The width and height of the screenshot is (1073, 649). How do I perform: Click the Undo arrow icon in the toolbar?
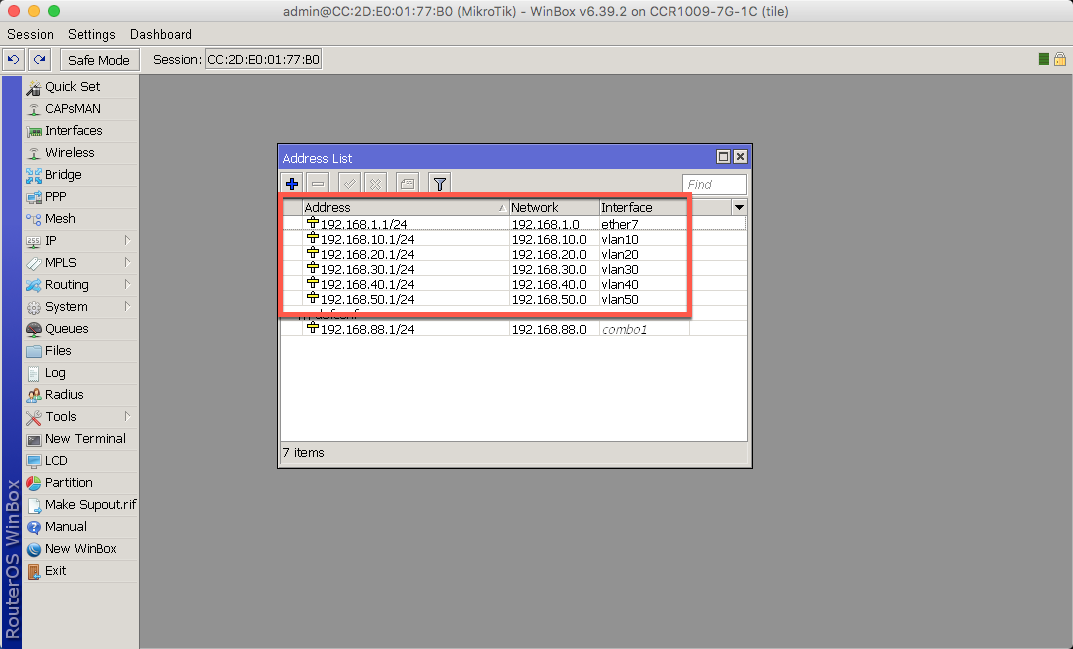pyautogui.click(x=13, y=60)
